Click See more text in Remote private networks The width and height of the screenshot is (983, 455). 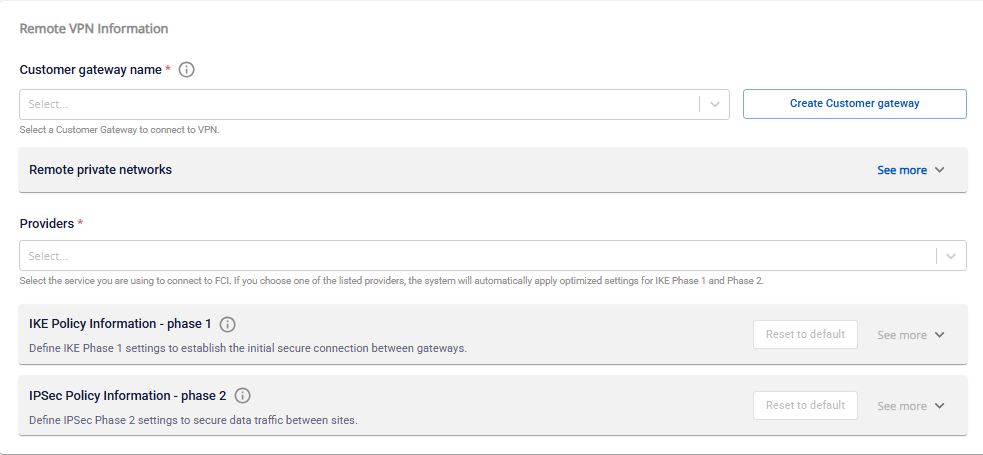pos(901,170)
